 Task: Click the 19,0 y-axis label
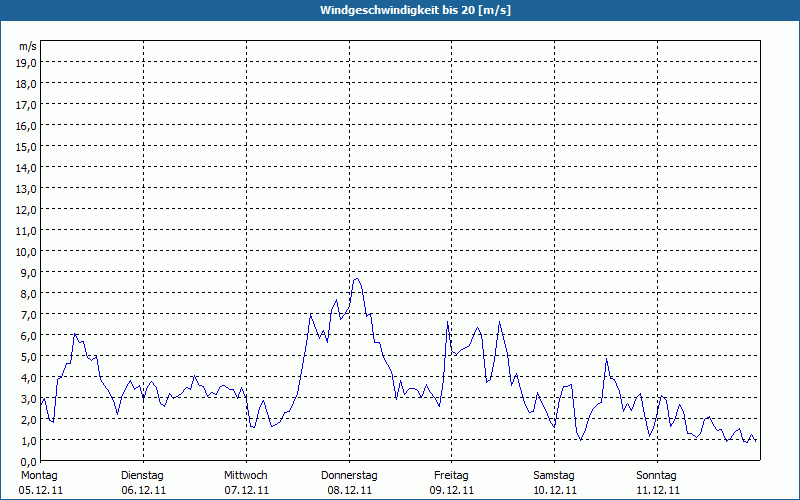click(x=26, y=63)
